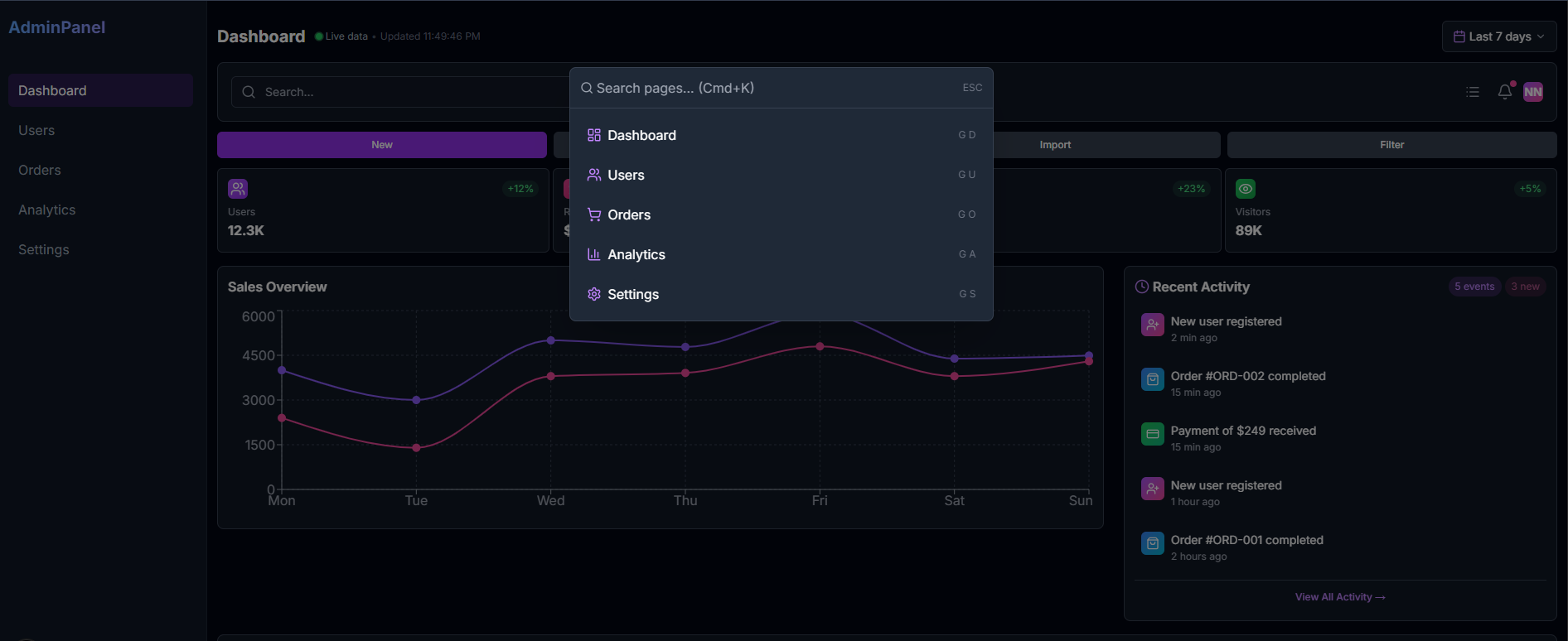
Task: Click the NN user avatar
Action: tap(1533, 92)
